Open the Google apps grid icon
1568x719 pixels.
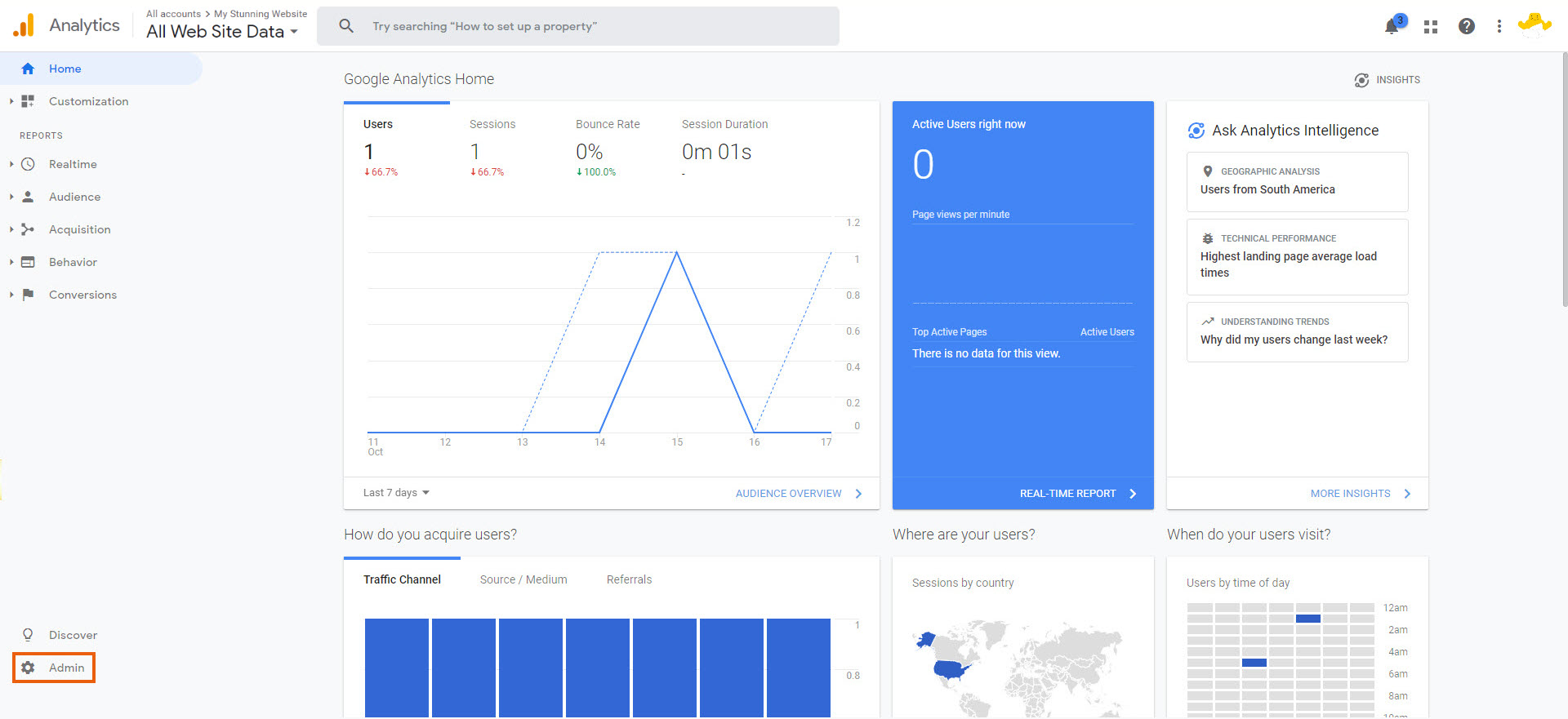pos(1431,27)
